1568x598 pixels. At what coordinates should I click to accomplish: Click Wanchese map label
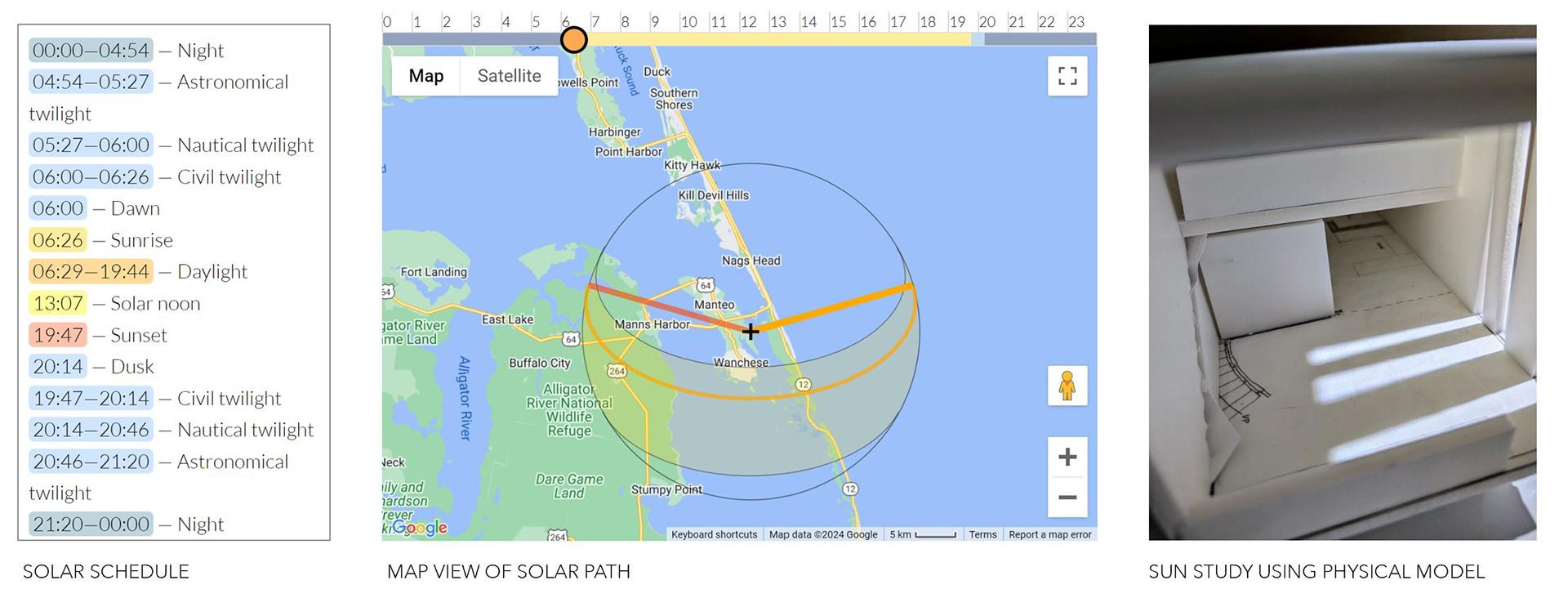click(x=741, y=363)
